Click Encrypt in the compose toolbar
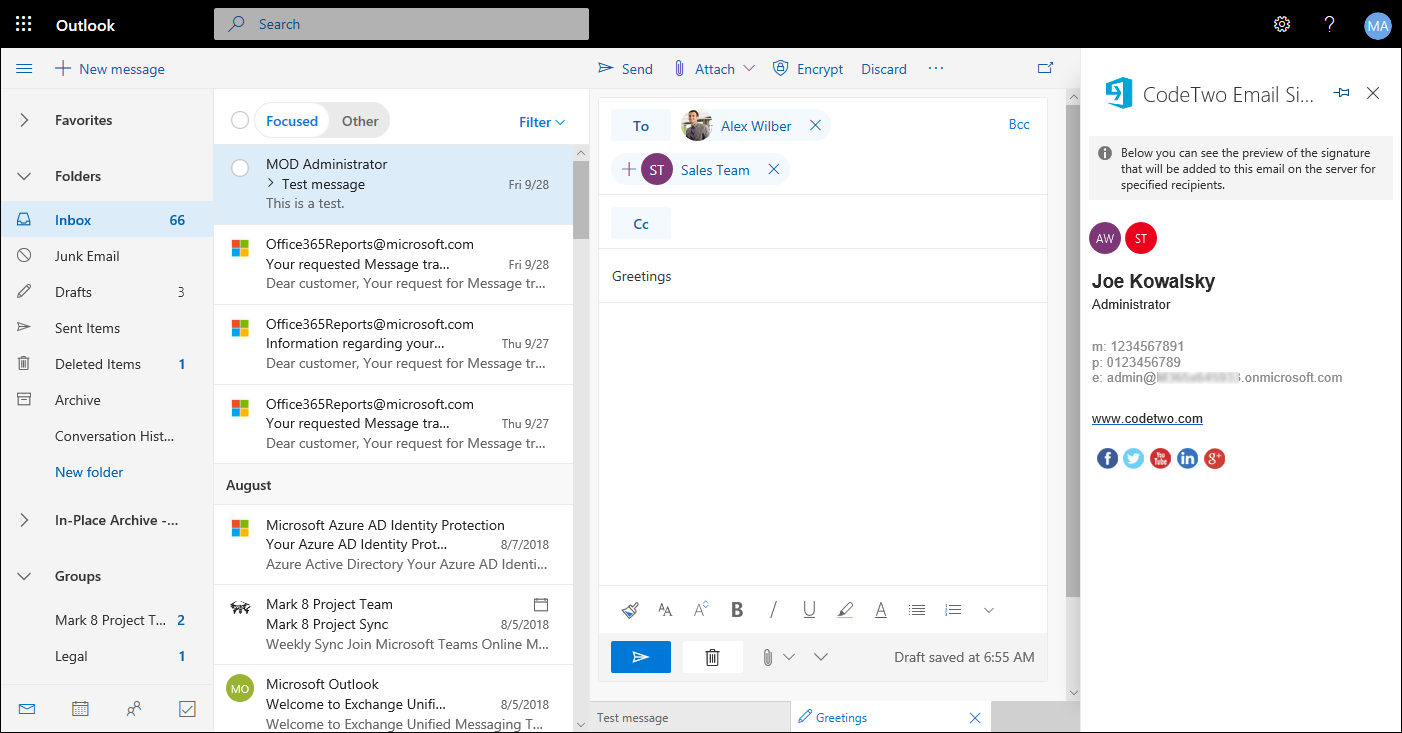Viewport: 1402px width, 733px height. [808, 69]
